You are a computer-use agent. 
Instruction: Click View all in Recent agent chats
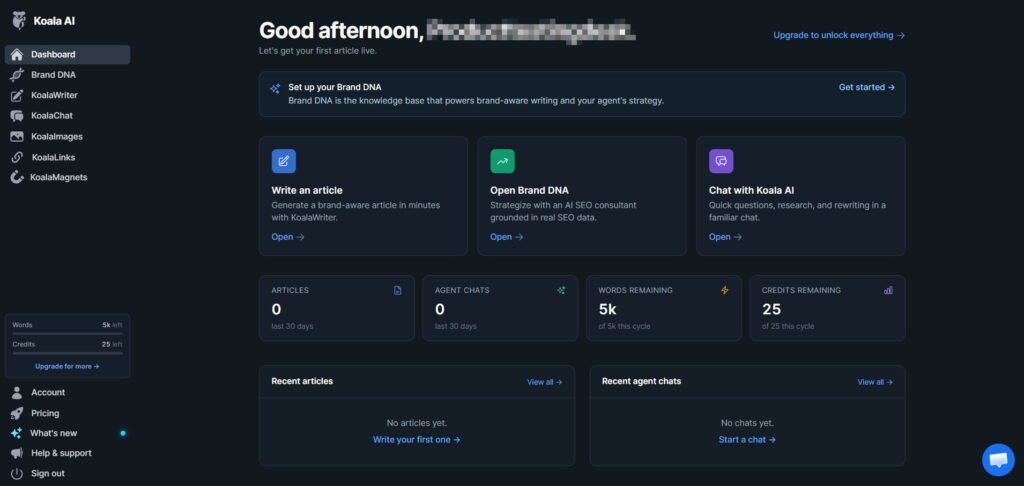875,382
